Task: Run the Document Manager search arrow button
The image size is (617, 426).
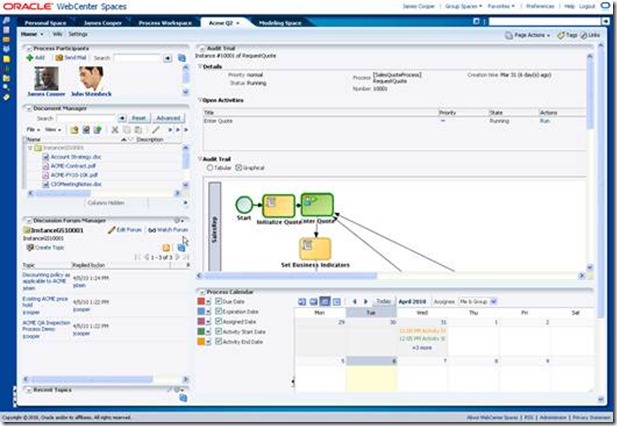Action: point(122,118)
